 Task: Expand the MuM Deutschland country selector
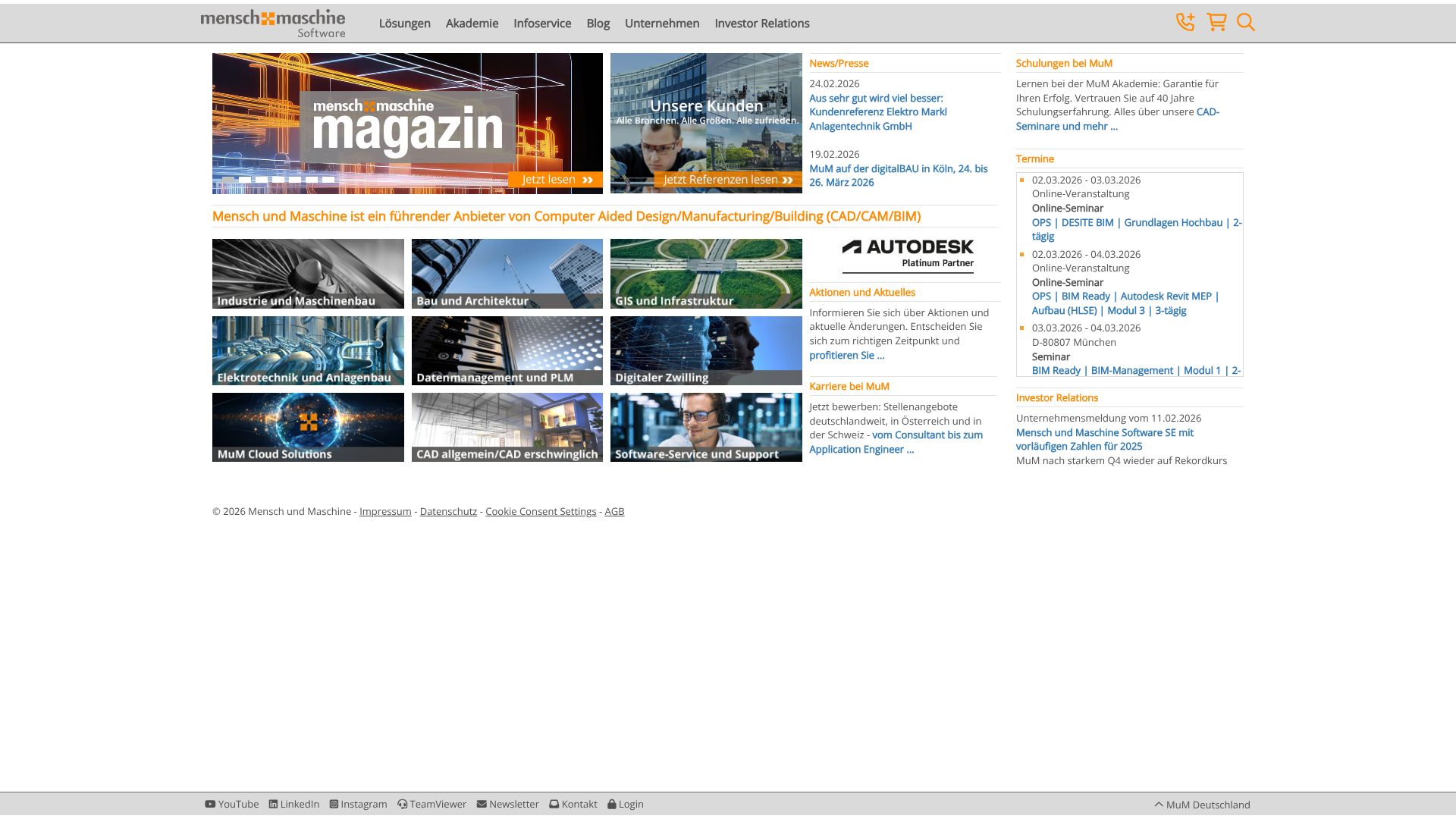1202,805
